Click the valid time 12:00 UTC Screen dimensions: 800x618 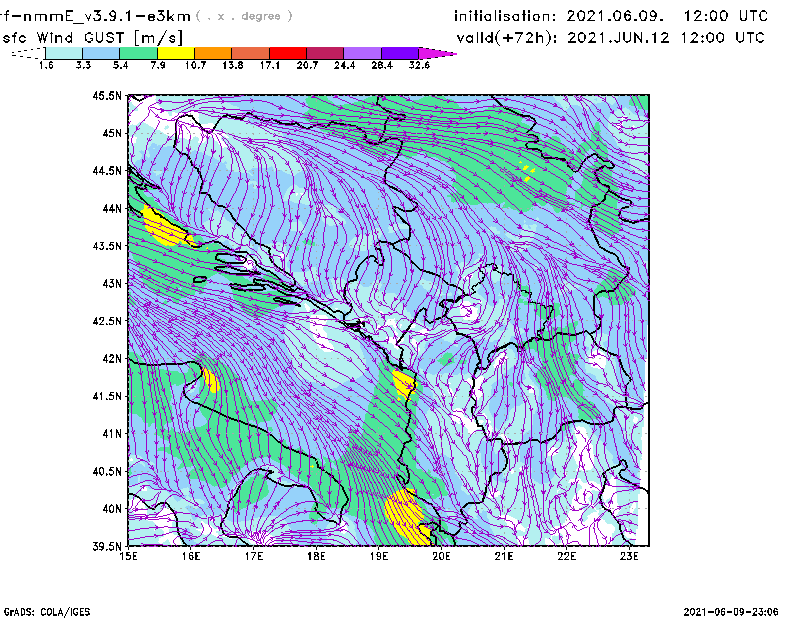722,38
